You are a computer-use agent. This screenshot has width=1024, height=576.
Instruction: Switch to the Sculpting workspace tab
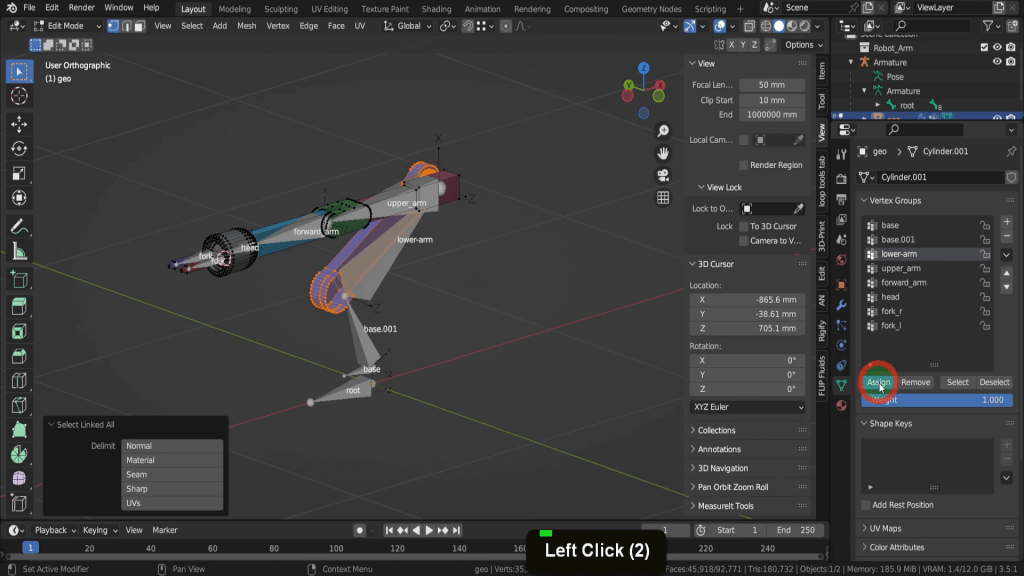pos(281,9)
